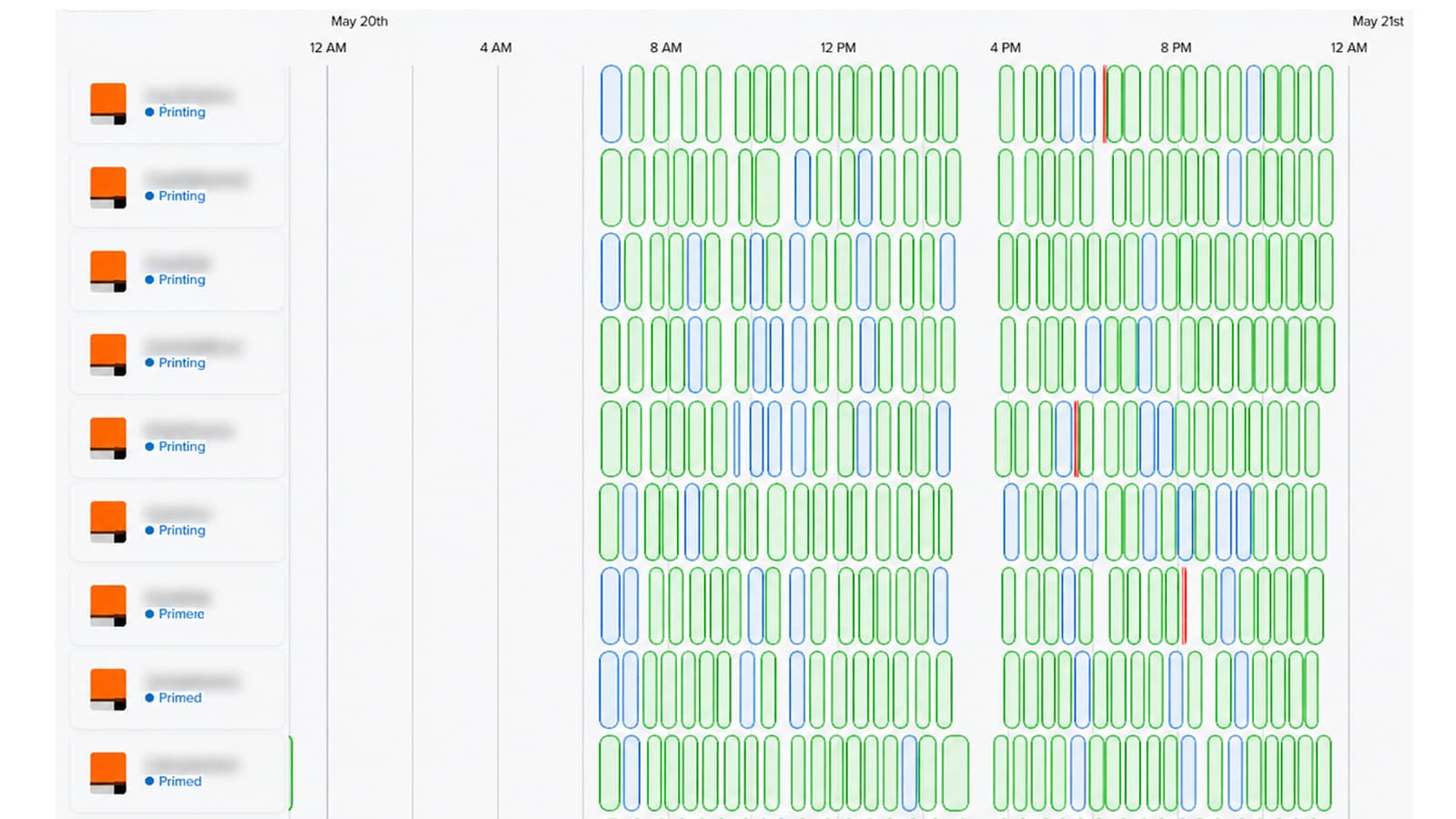Click the first green block in the sixth printer row

coord(609,522)
